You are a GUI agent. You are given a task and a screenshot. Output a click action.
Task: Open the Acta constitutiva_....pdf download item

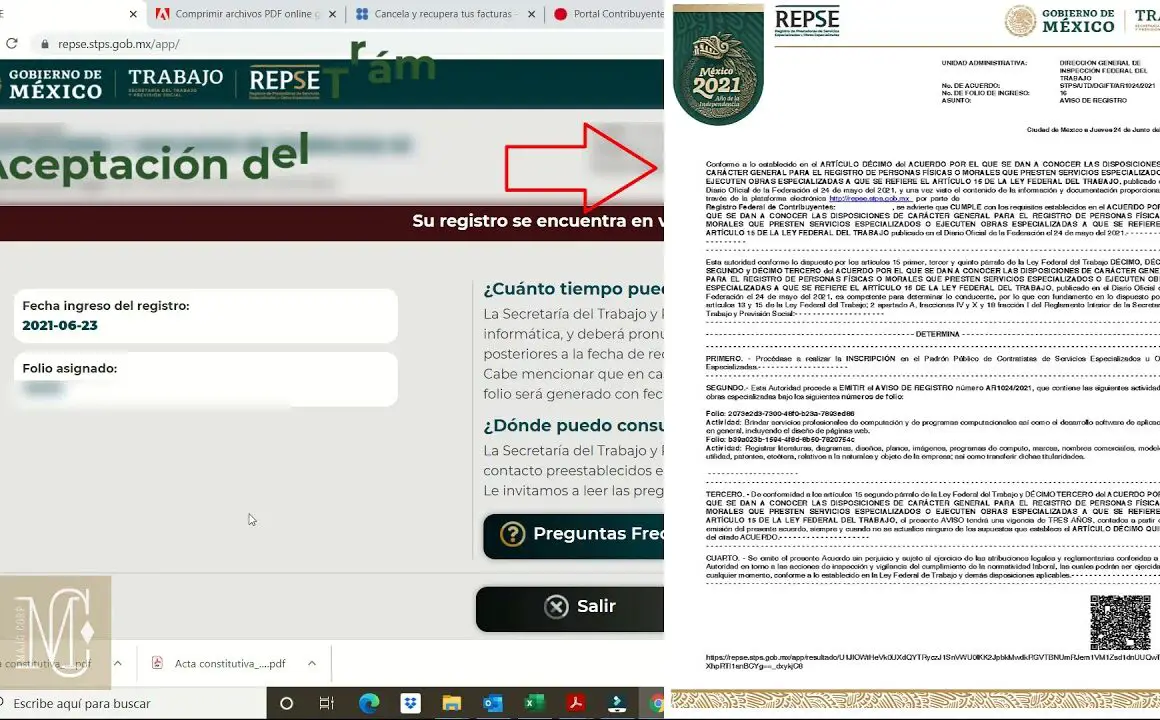pos(234,664)
